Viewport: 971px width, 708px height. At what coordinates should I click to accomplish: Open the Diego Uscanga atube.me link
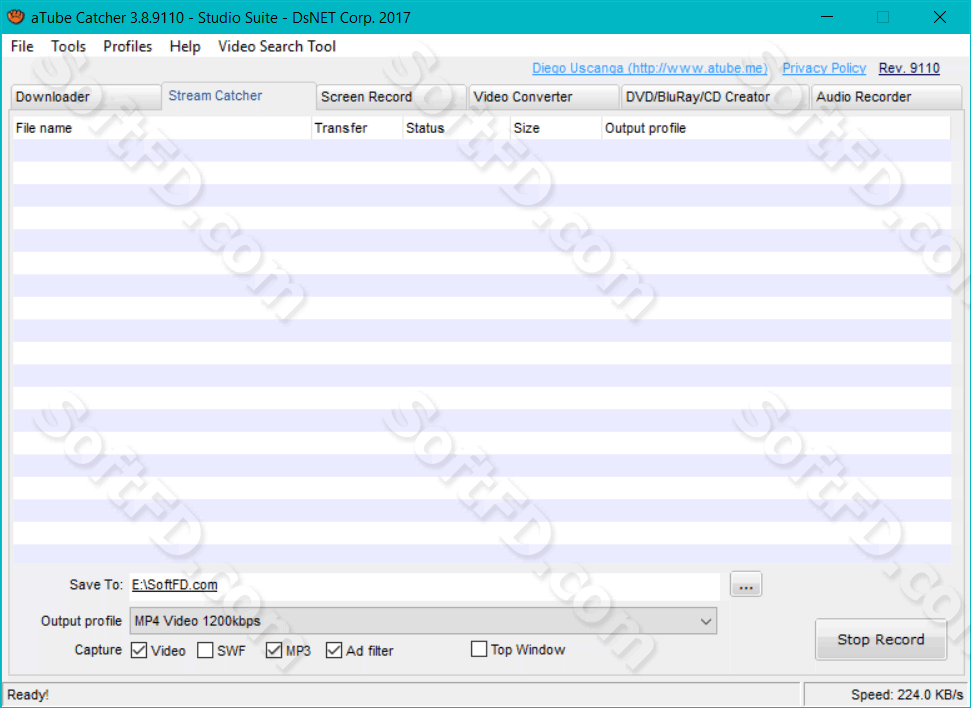[x=650, y=68]
